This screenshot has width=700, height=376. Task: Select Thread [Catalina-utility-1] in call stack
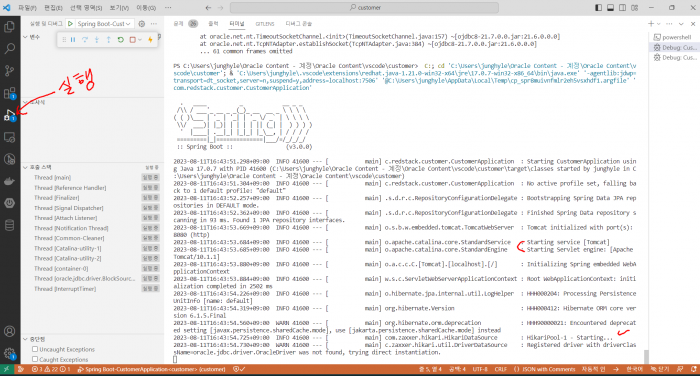68,248
